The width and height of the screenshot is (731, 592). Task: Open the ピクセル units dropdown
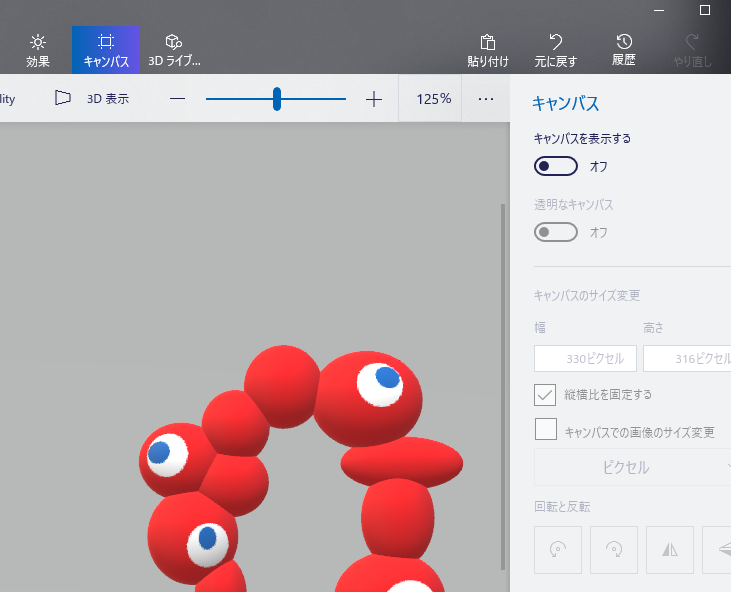pyautogui.click(x=633, y=467)
